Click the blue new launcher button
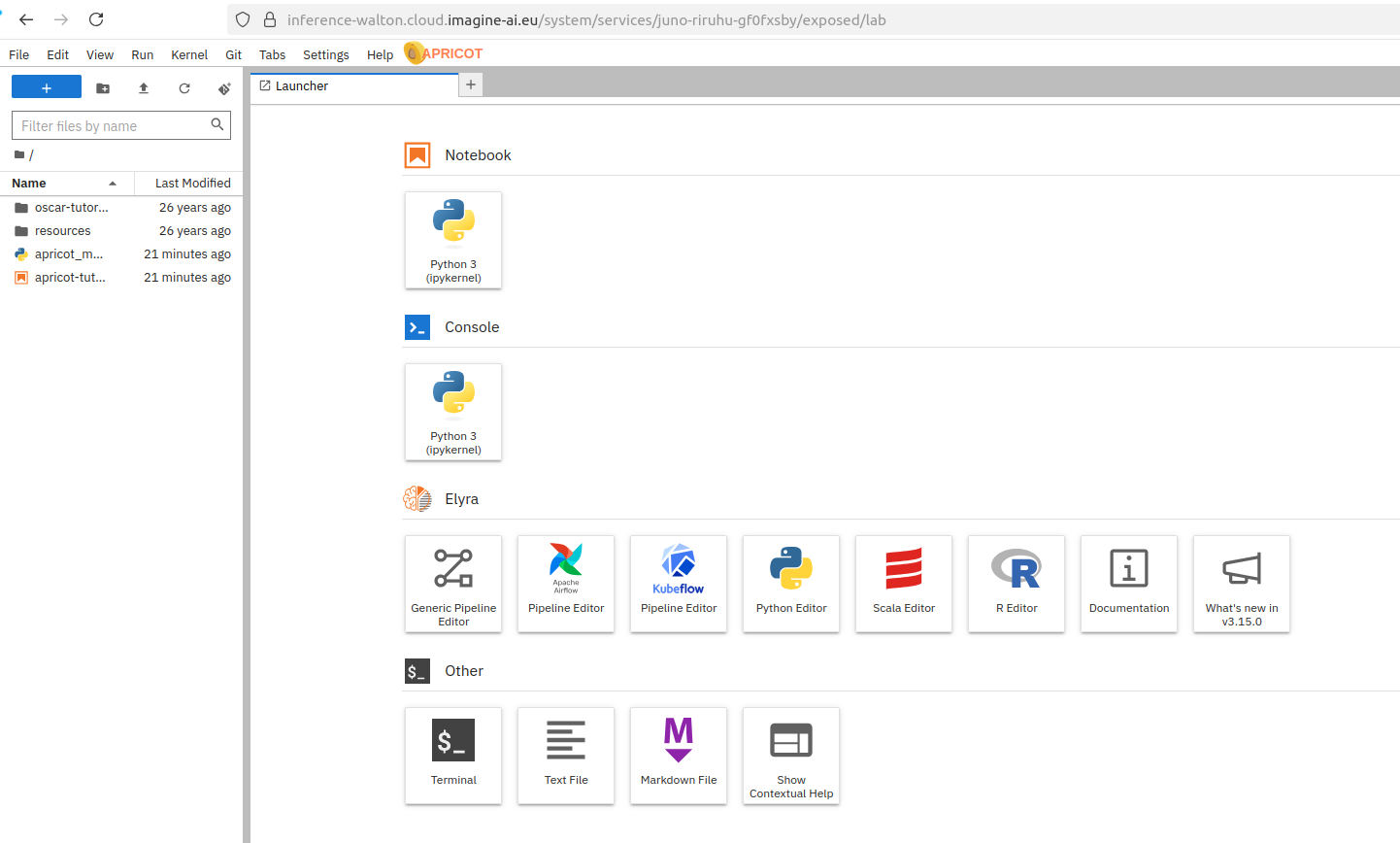The image size is (1400, 843). pyautogui.click(x=47, y=88)
